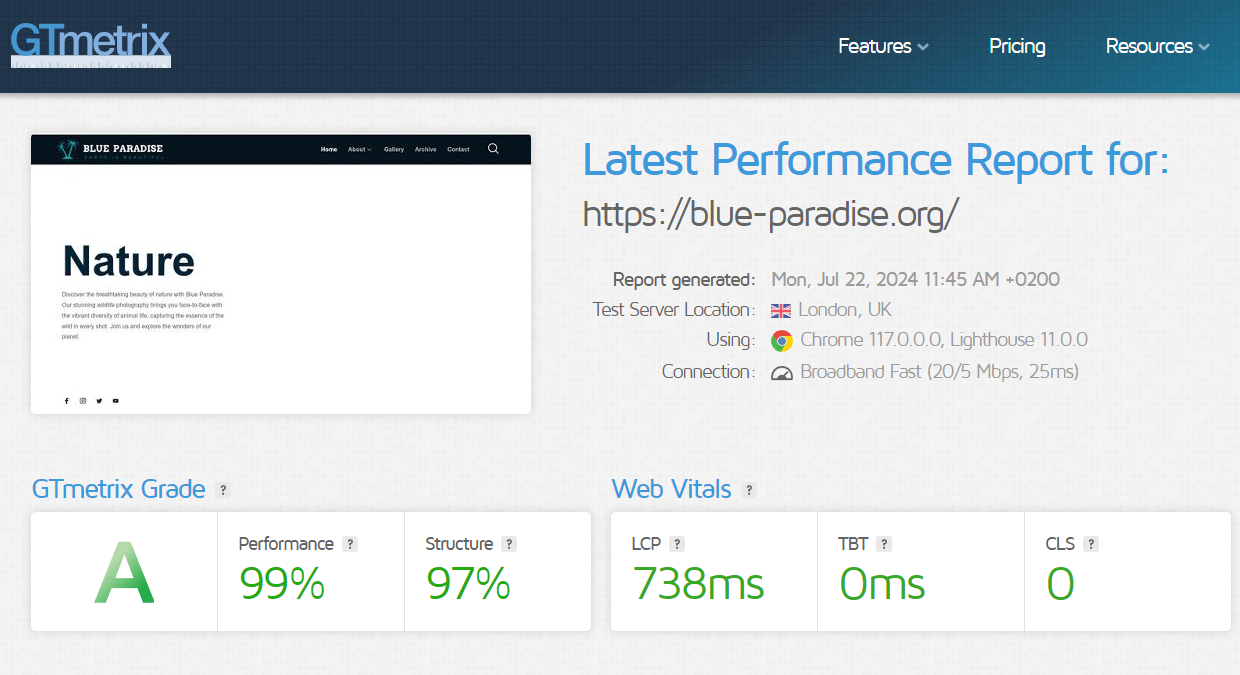Image resolution: width=1240 pixels, height=675 pixels.
Task: Click the CLS value 0
Action: (1060, 584)
